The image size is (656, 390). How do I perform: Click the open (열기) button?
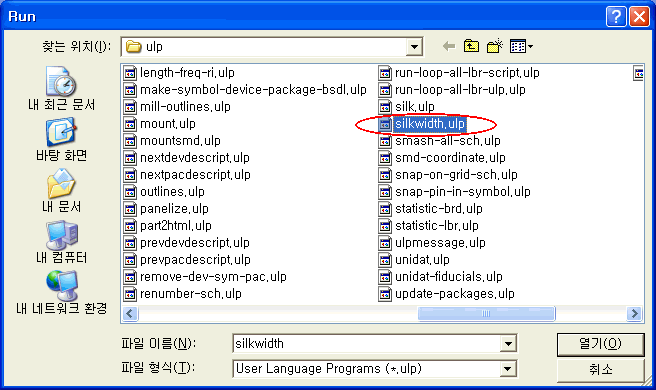[x=600, y=344]
